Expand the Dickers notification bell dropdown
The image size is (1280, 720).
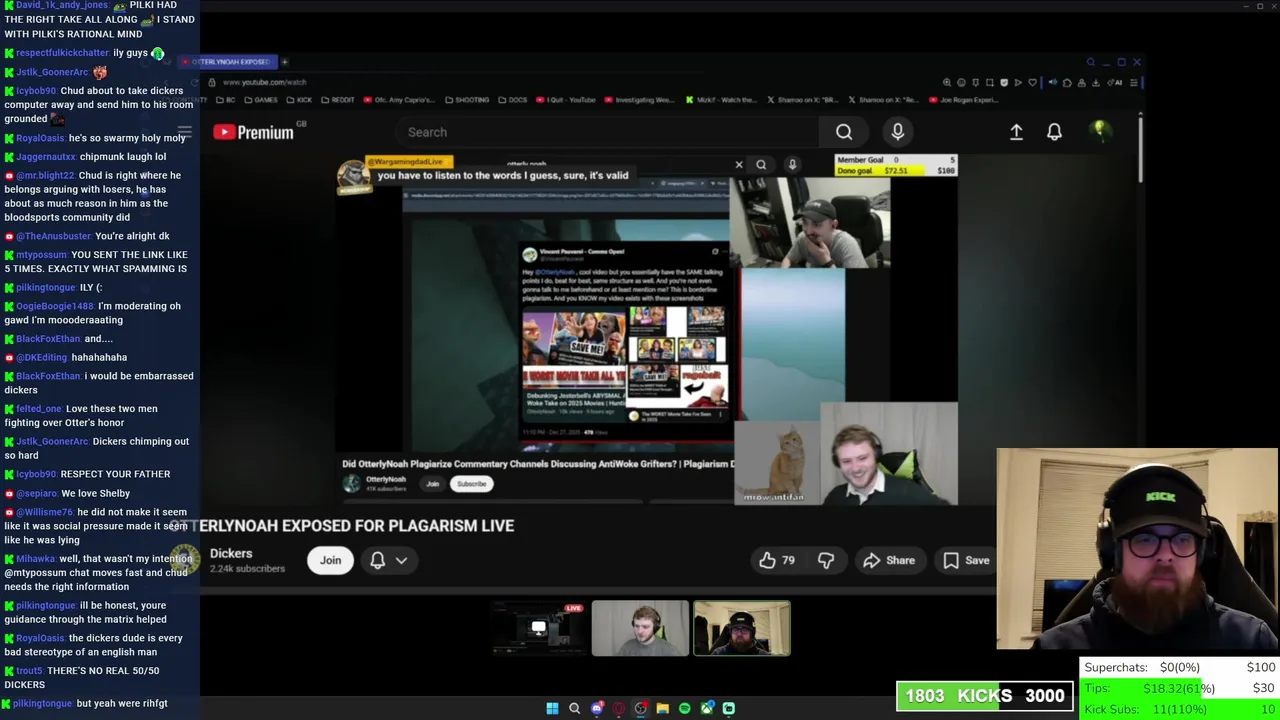[x=389, y=560]
